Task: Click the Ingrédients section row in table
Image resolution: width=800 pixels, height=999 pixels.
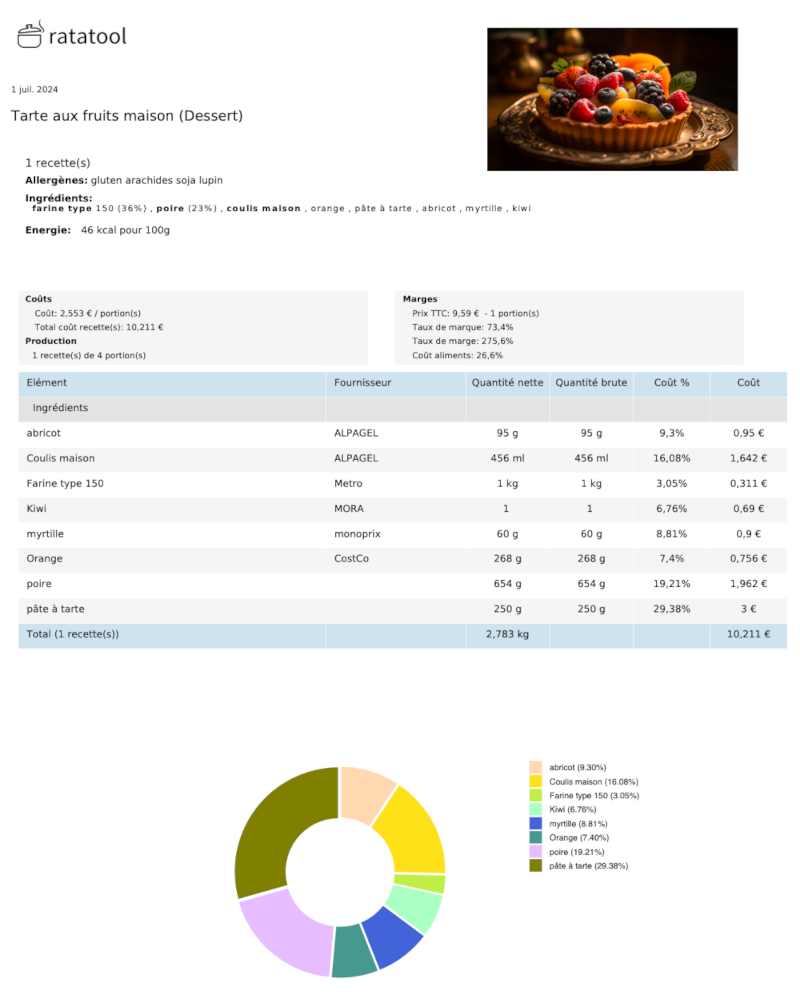Action: tap(60, 408)
